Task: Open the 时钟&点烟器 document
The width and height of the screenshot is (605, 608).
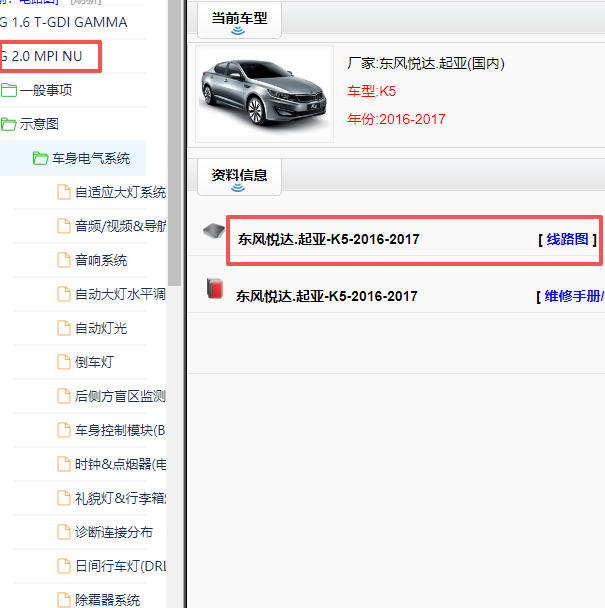Action: pyautogui.click(x=120, y=464)
